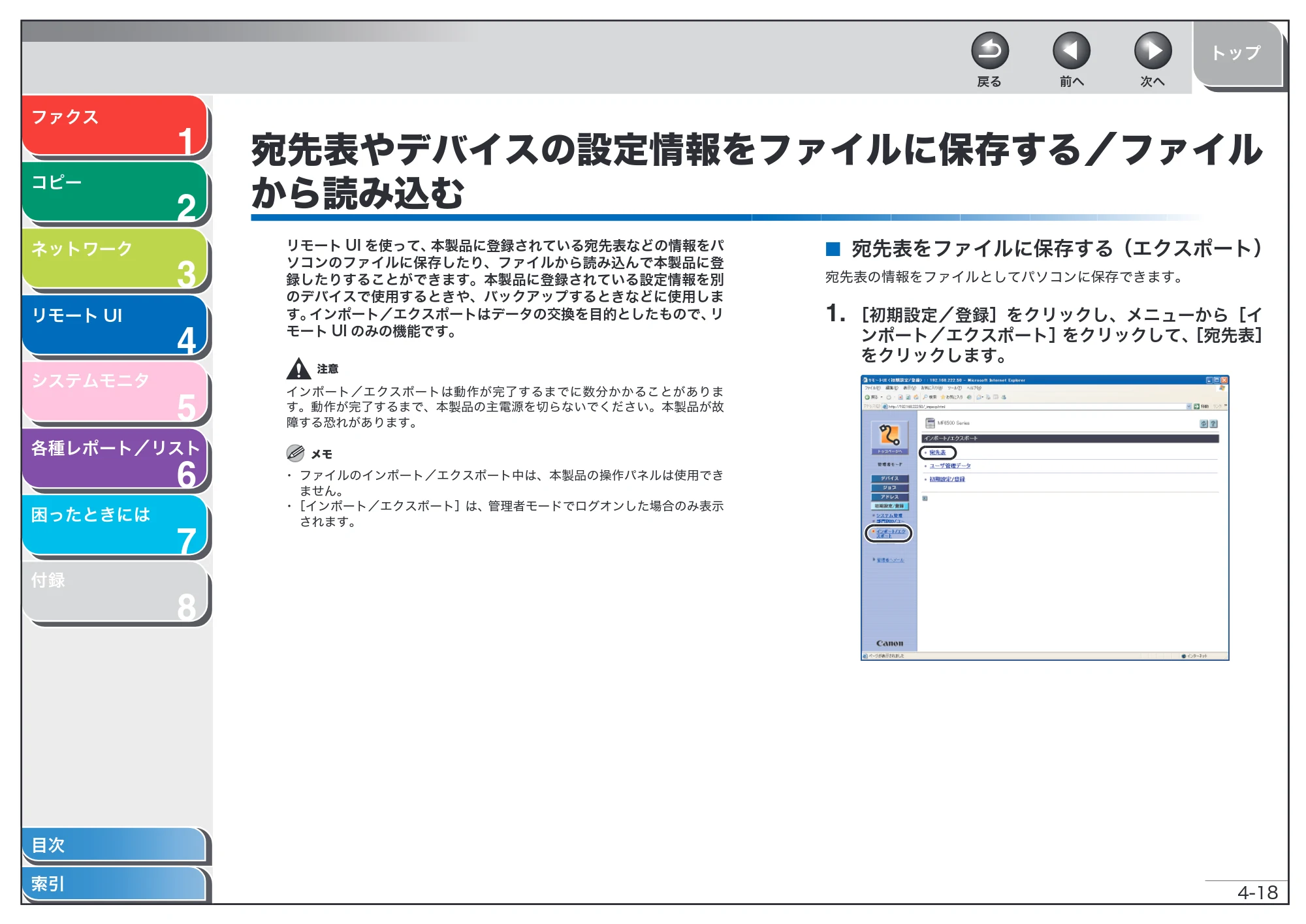Click ユーザ管理データ link in the screenshot
1306x924 pixels.
[x=950, y=466]
